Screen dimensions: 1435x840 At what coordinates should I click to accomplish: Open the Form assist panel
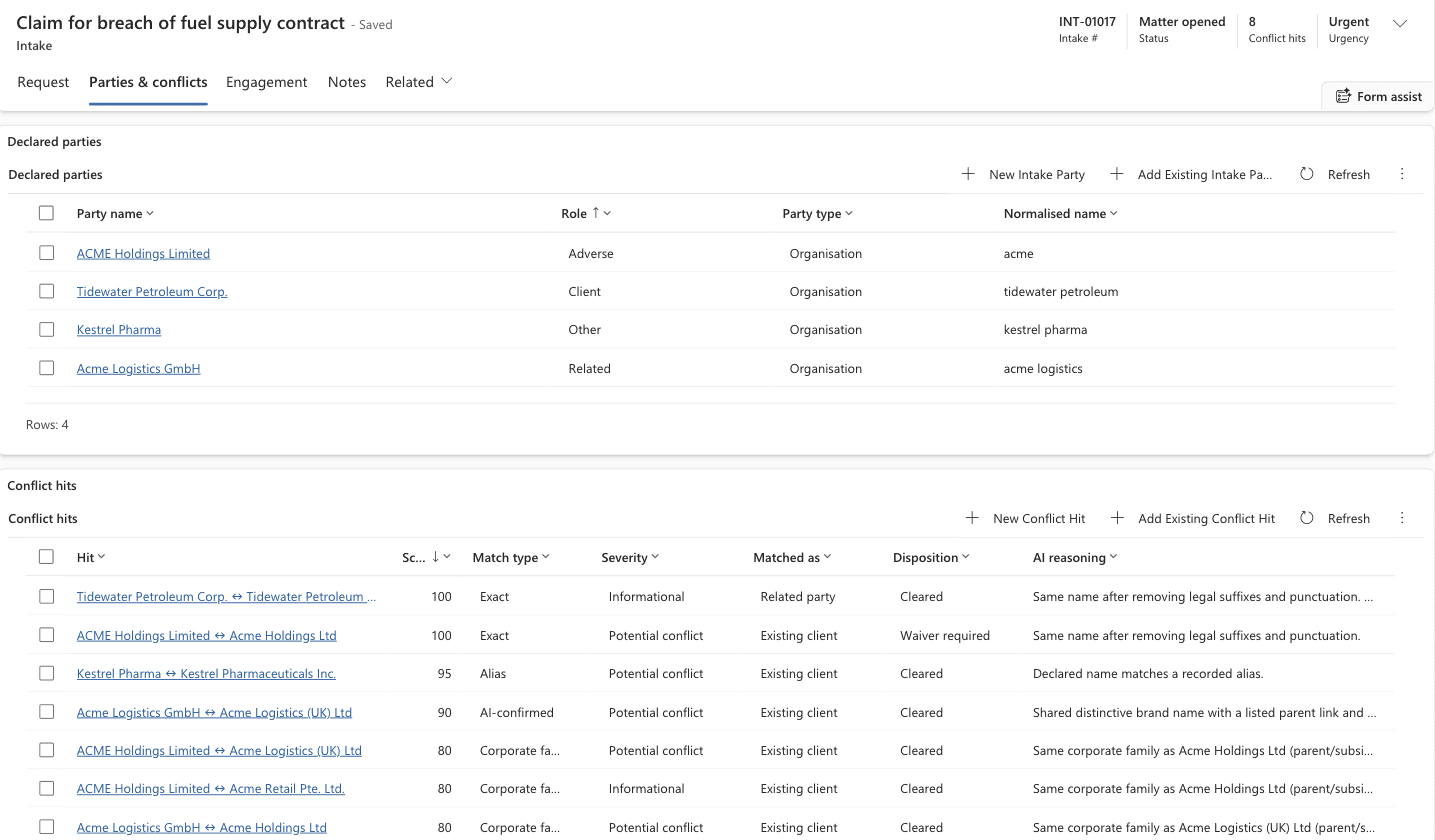pyautogui.click(x=1378, y=97)
